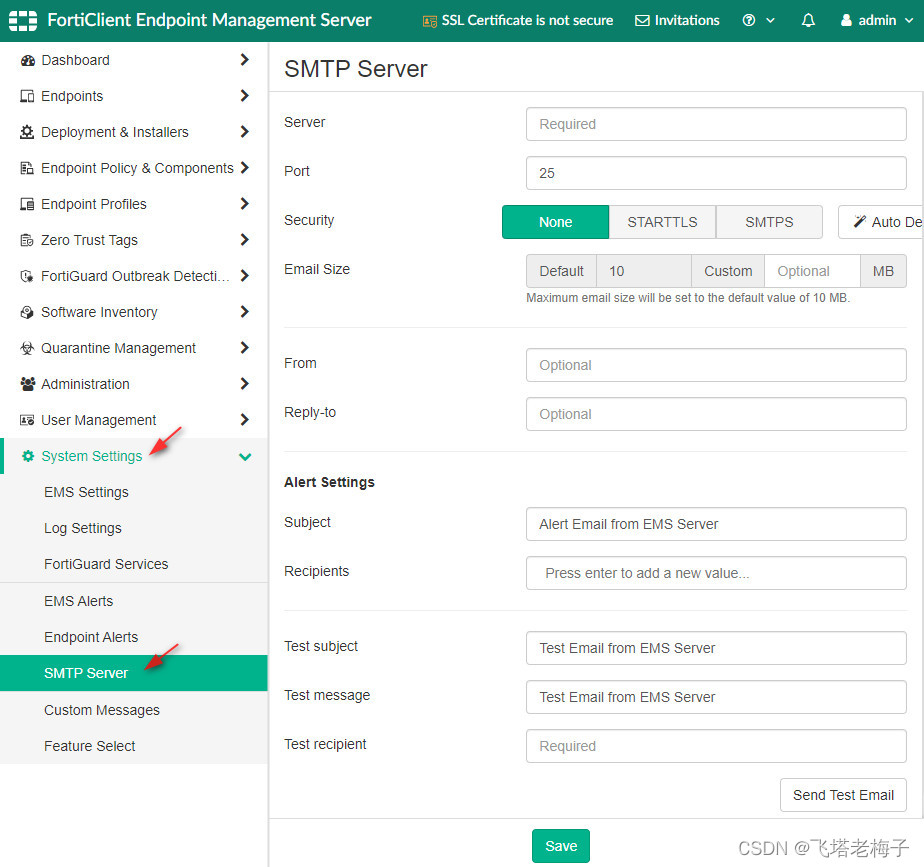Open EMS Alerts submenu item

click(x=78, y=601)
